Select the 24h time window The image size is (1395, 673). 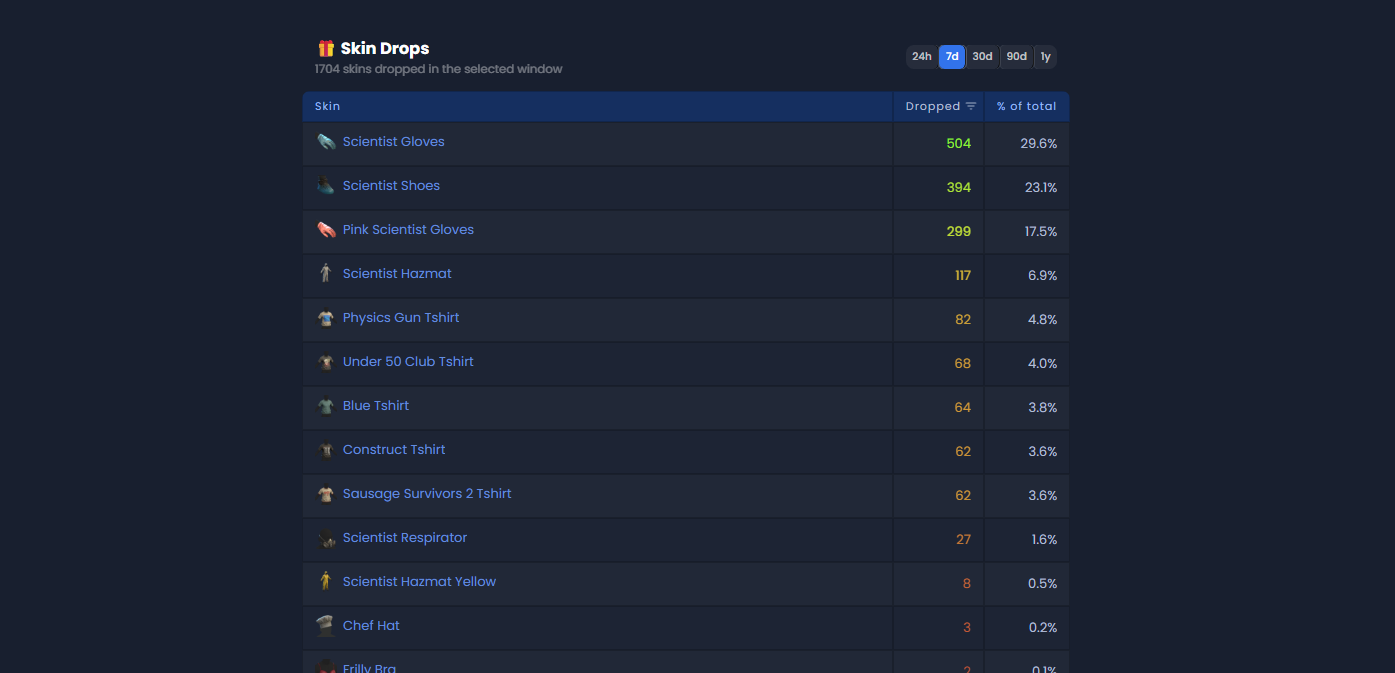922,57
